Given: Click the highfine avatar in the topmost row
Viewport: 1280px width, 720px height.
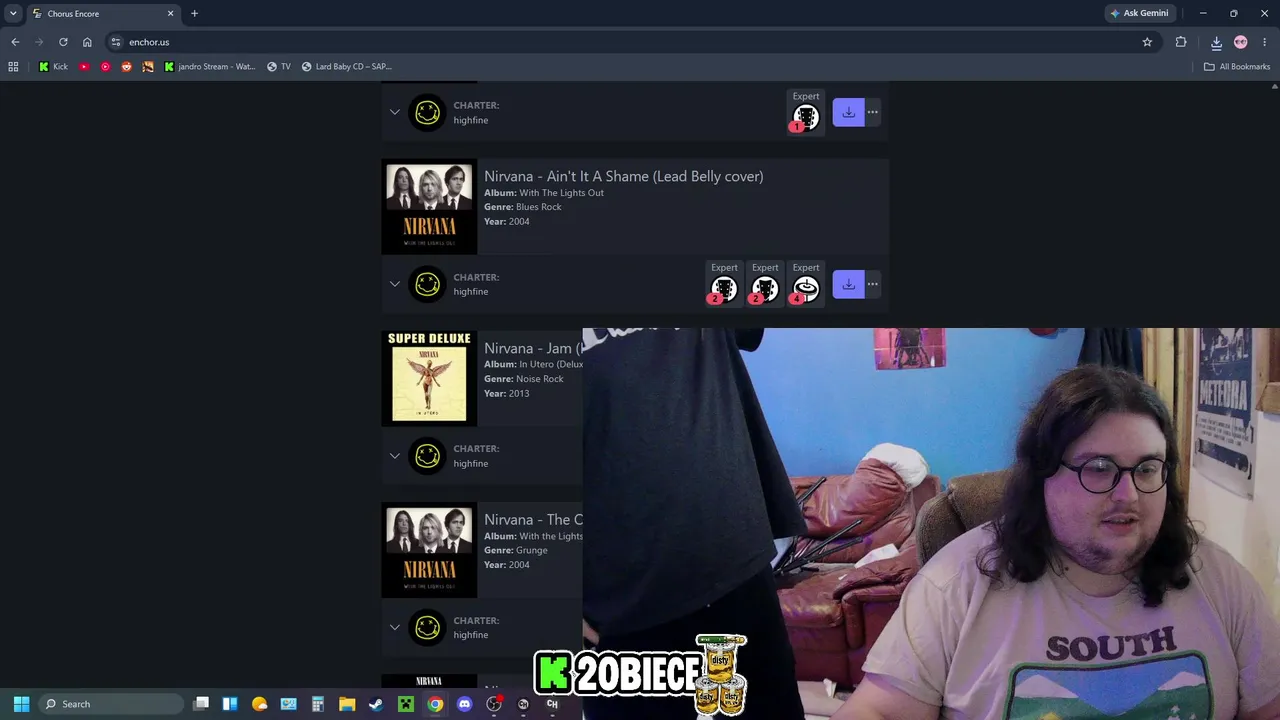Looking at the screenshot, I should click(x=428, y=112).
